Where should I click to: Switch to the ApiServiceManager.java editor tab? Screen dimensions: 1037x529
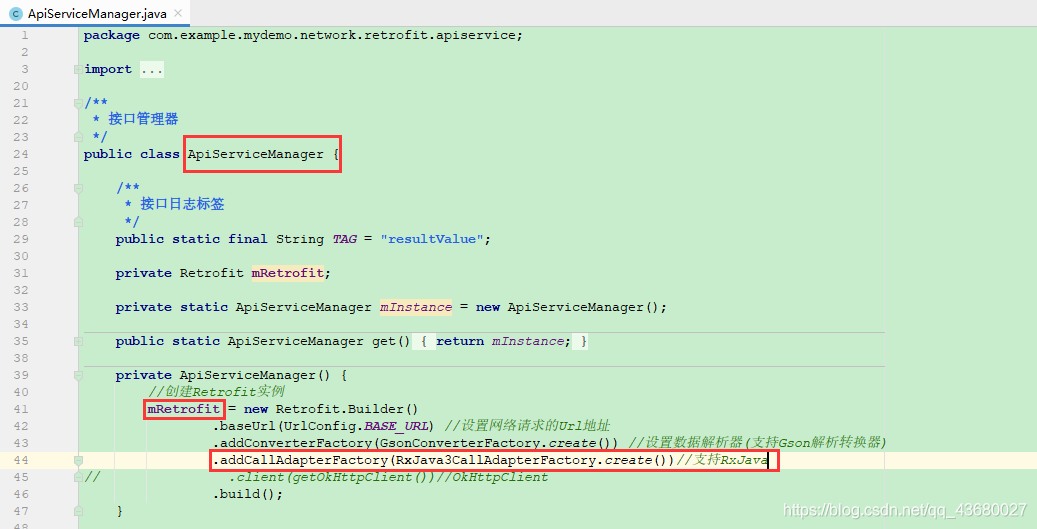point(95,13)
